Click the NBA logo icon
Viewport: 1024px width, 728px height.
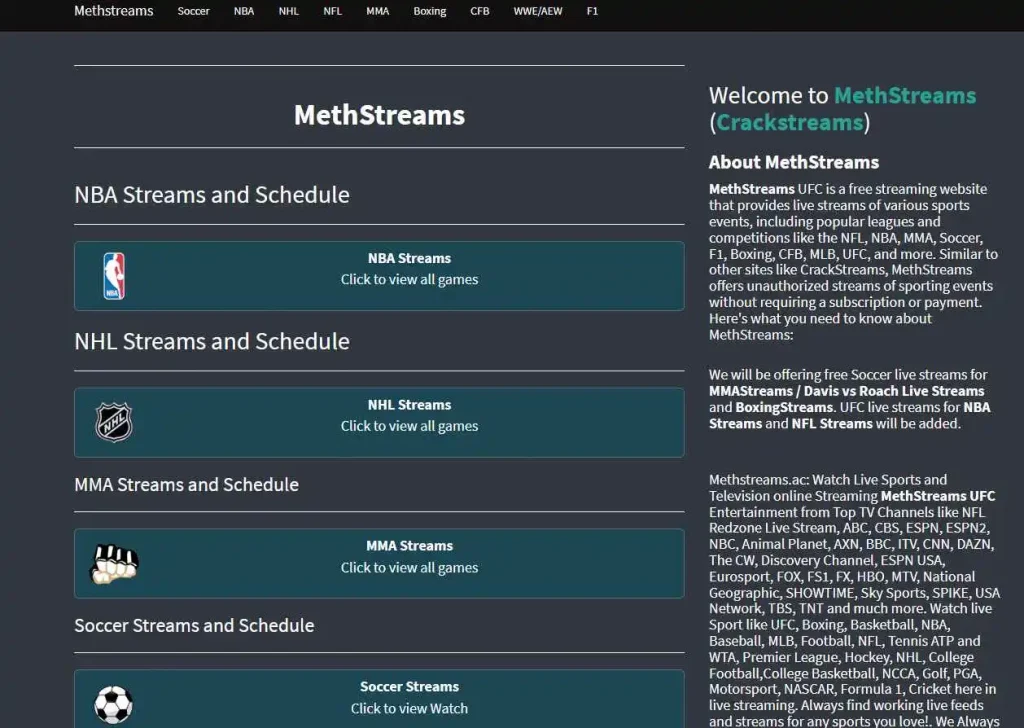coord(114,276)
